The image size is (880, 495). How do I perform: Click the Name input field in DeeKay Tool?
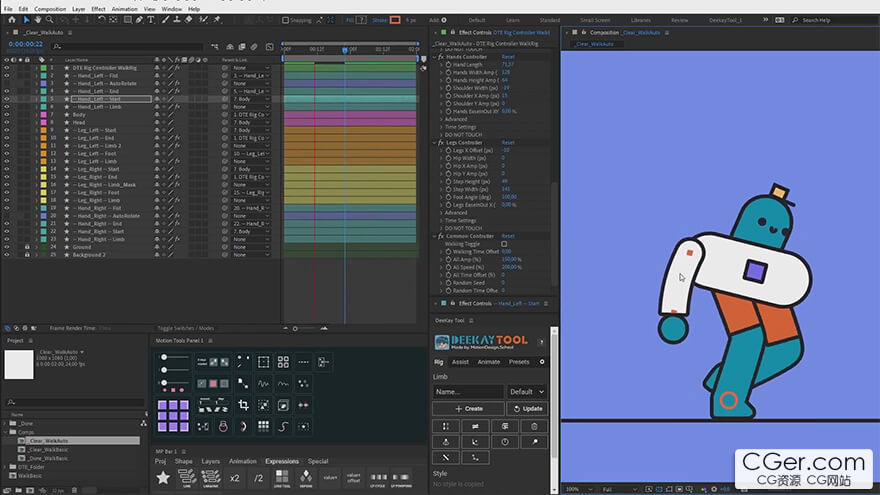tap(468, 392)
